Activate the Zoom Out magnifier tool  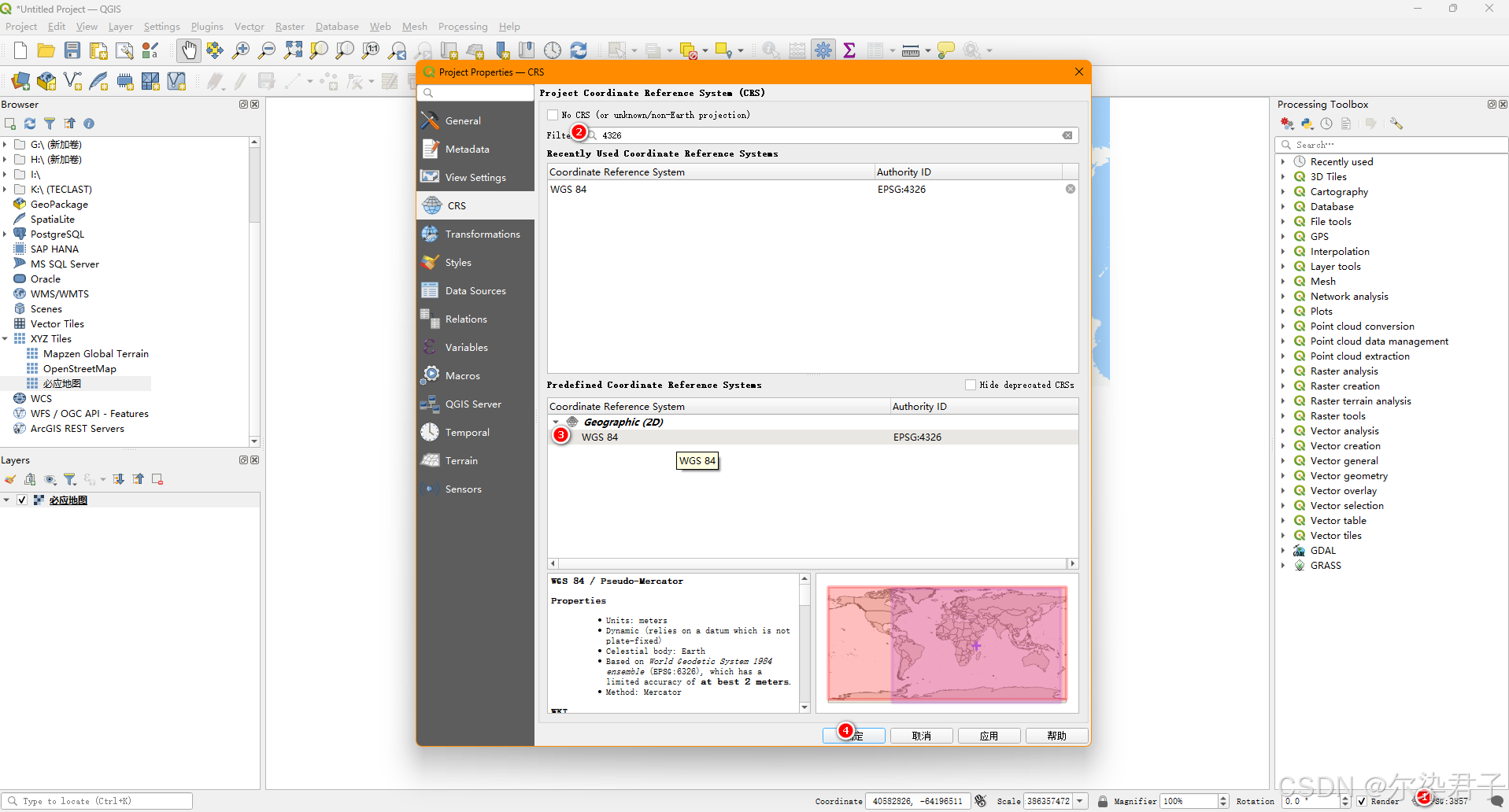267,50
